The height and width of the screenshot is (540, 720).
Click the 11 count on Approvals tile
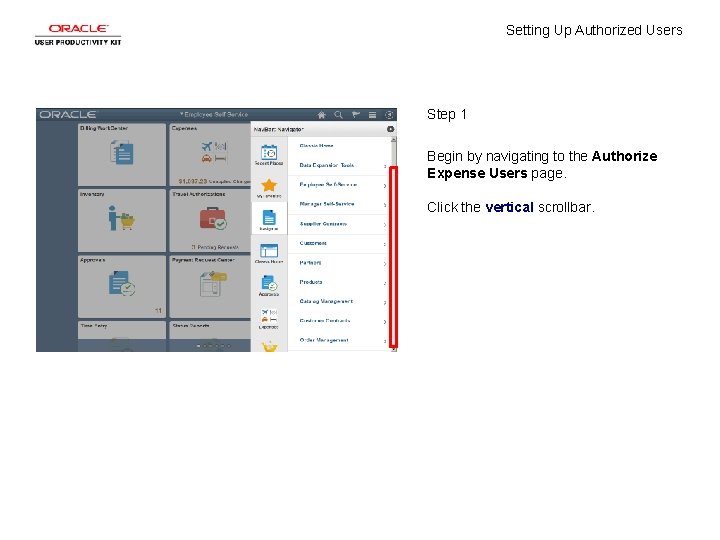click(158, 311)
